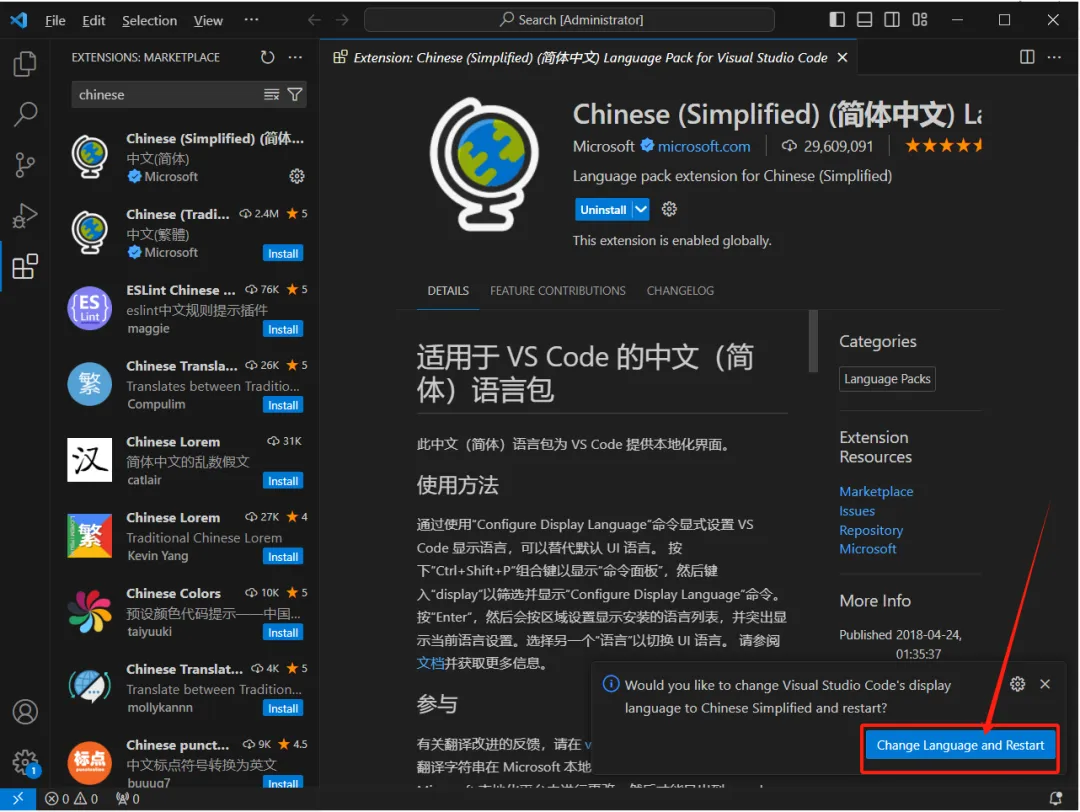Click the Language Packs category tag
This screenshot has width=1080, height=812.
pyautogui.click(x=887, y=379)
